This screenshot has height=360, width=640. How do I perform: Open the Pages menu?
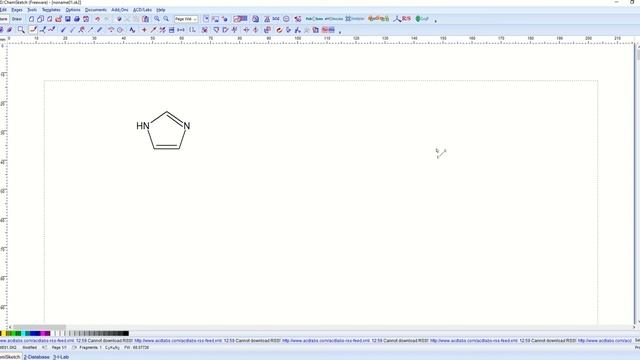coord(17,9)
